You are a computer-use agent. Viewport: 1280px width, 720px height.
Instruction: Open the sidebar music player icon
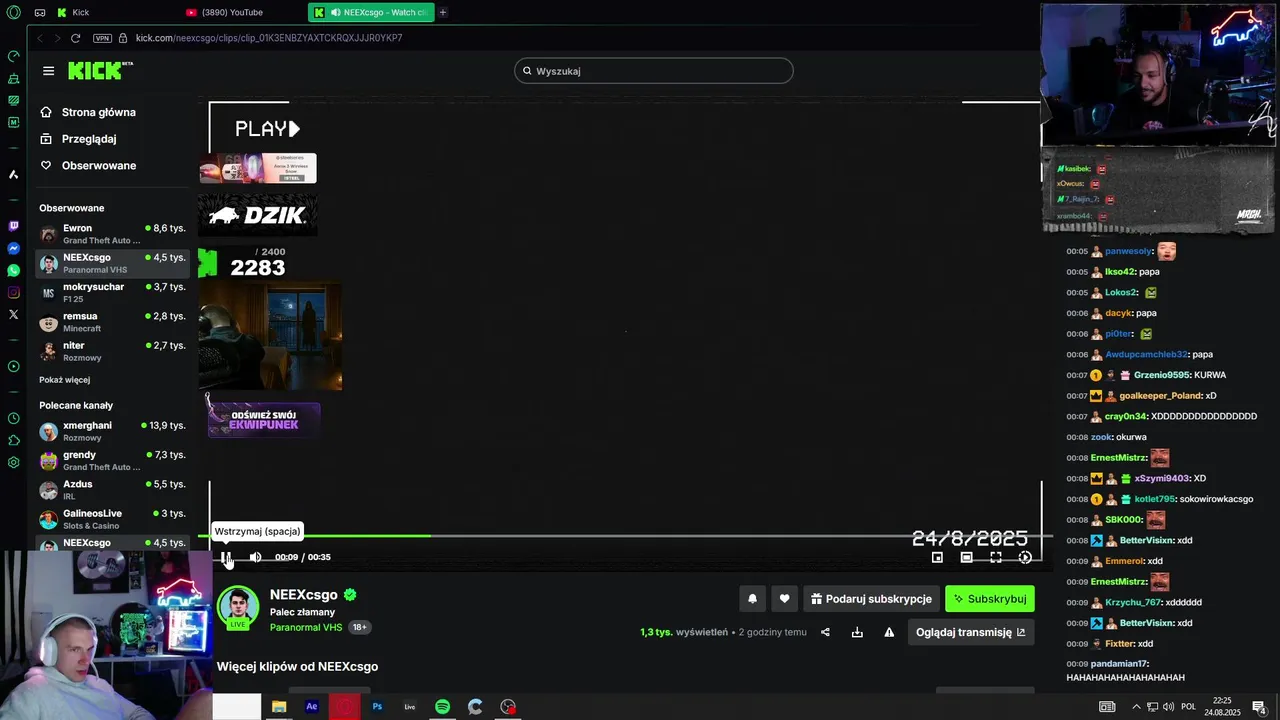coord(13,366)
